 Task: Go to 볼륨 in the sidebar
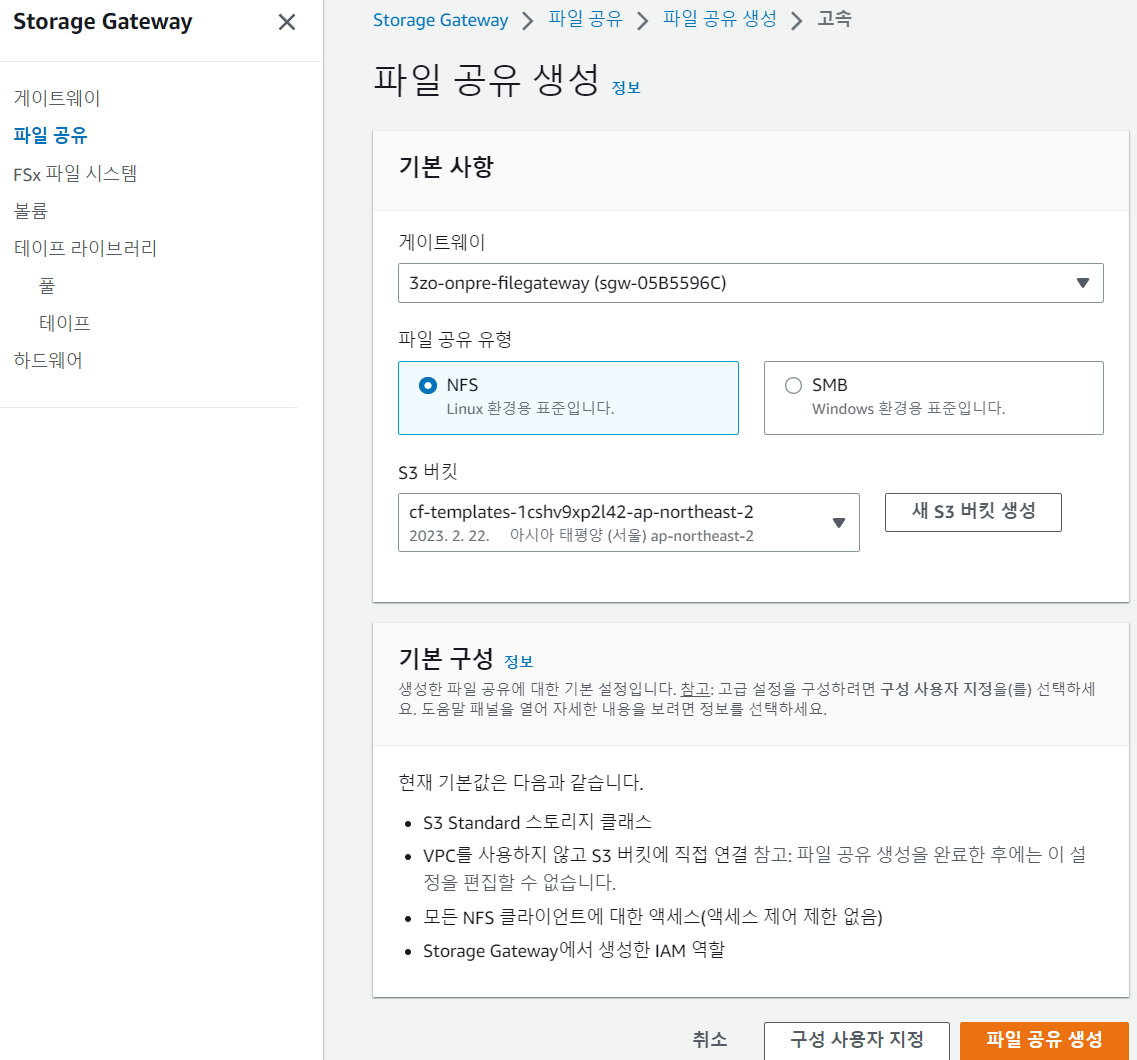pyautogui.click(x=30, y=211)
